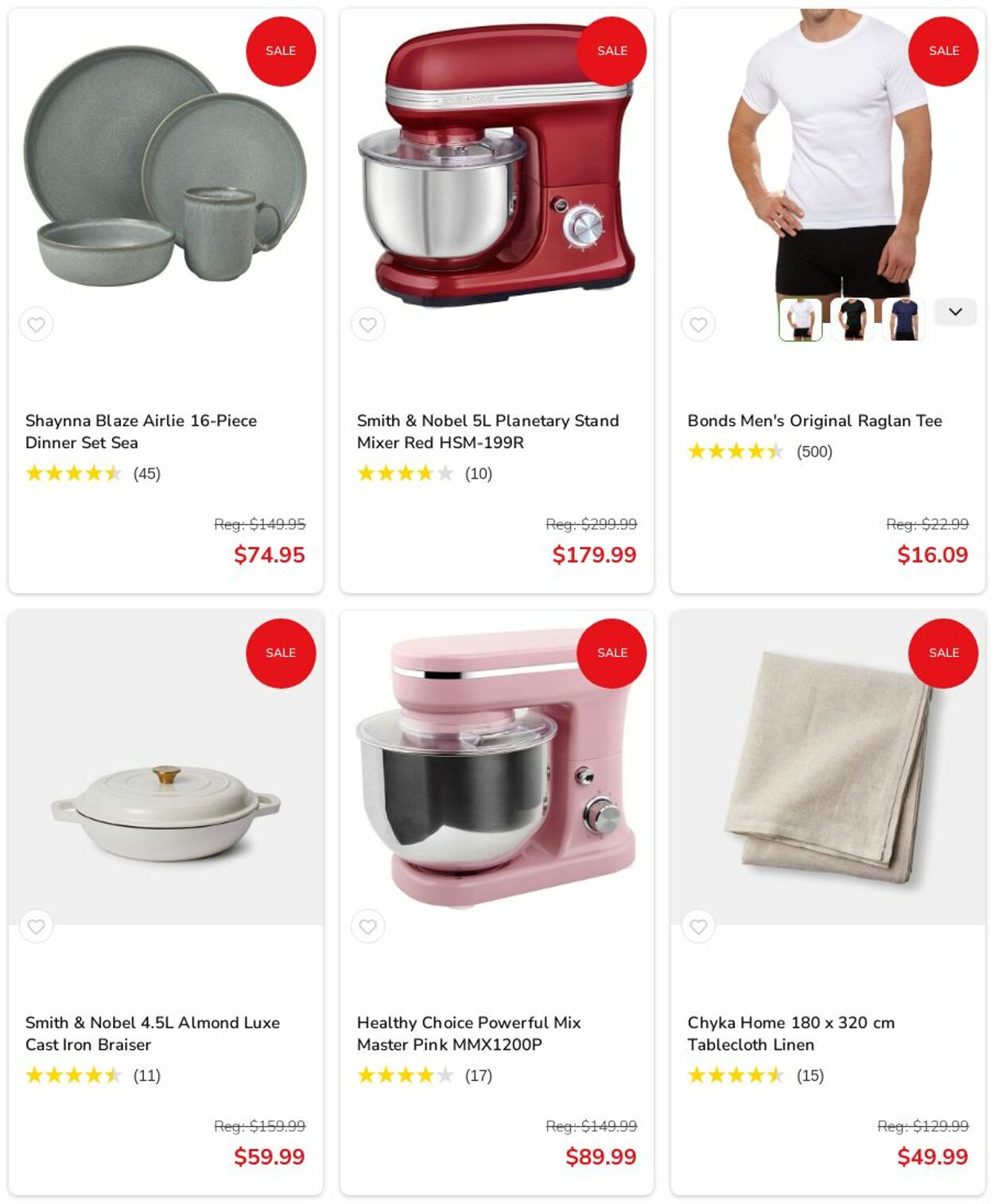Image resolution: width=994 pixels, height=1204 pixels.
Task: Open Smith & Nobel 5L Planetary Stand Mixer link
Action: [x=487, y=432]
